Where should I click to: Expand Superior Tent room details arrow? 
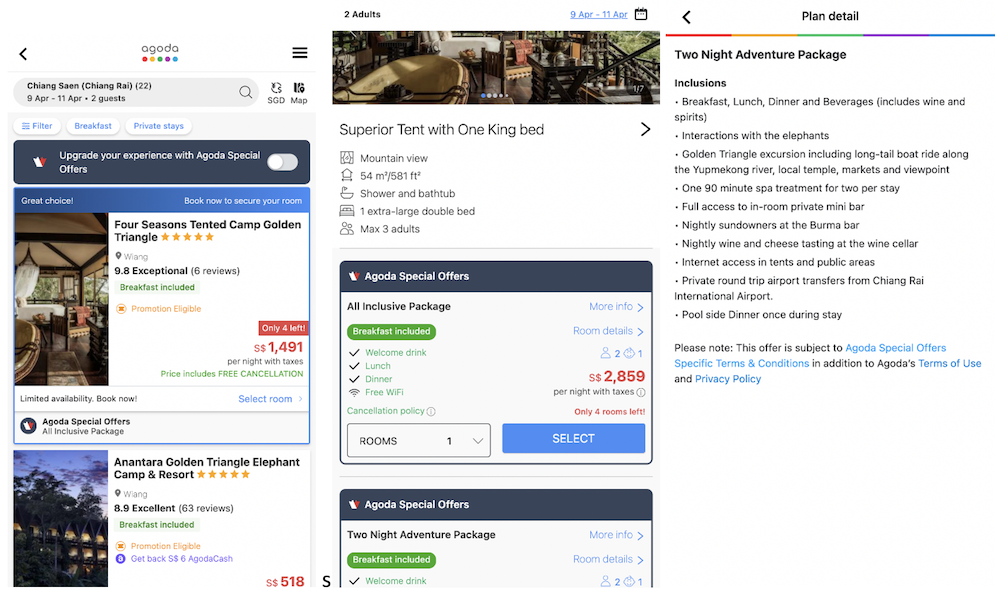[645, 130]
